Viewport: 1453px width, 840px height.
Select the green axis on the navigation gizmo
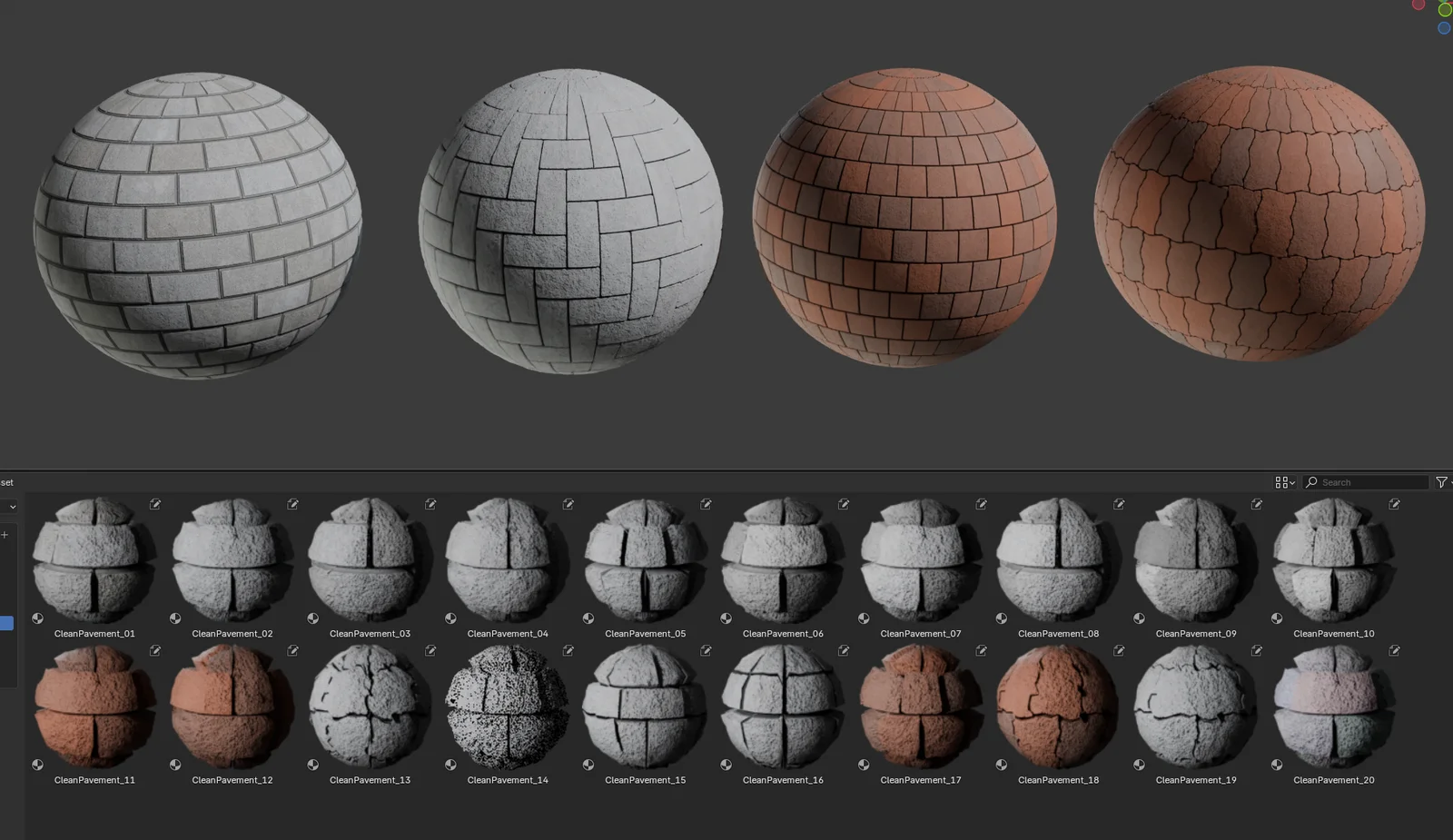click(1444, 10)
